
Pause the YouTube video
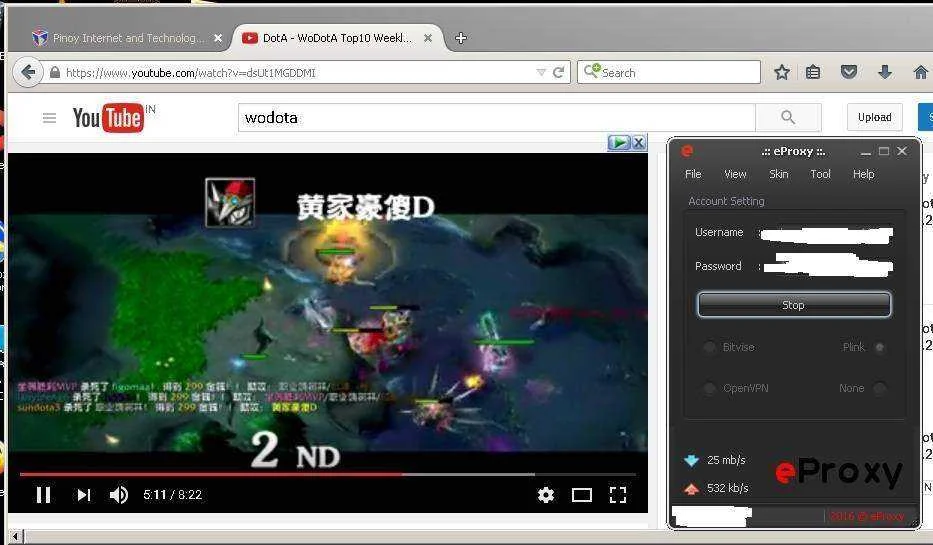coord(43,494)
